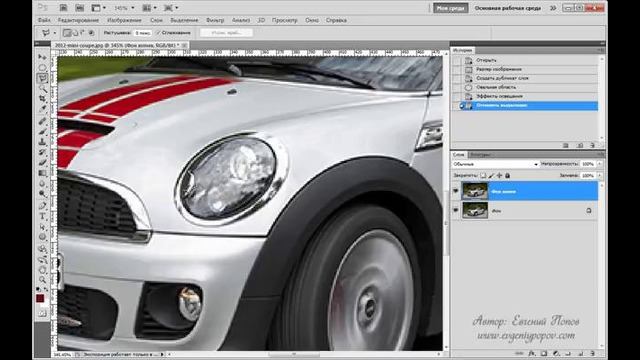Add a layer mask
The height and width of the screenshot is (360, 640).
544,353
